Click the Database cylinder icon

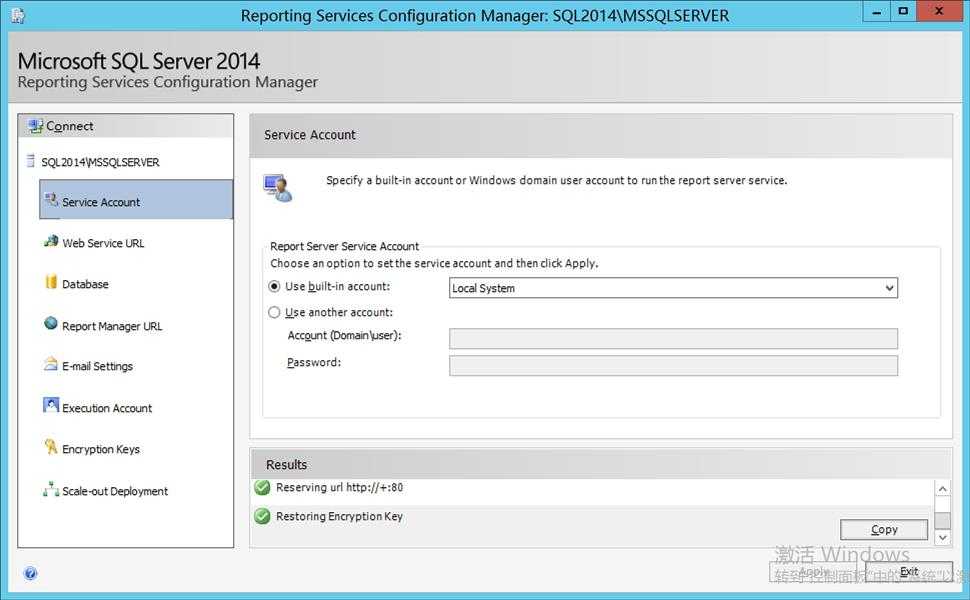tap(51, 282)
